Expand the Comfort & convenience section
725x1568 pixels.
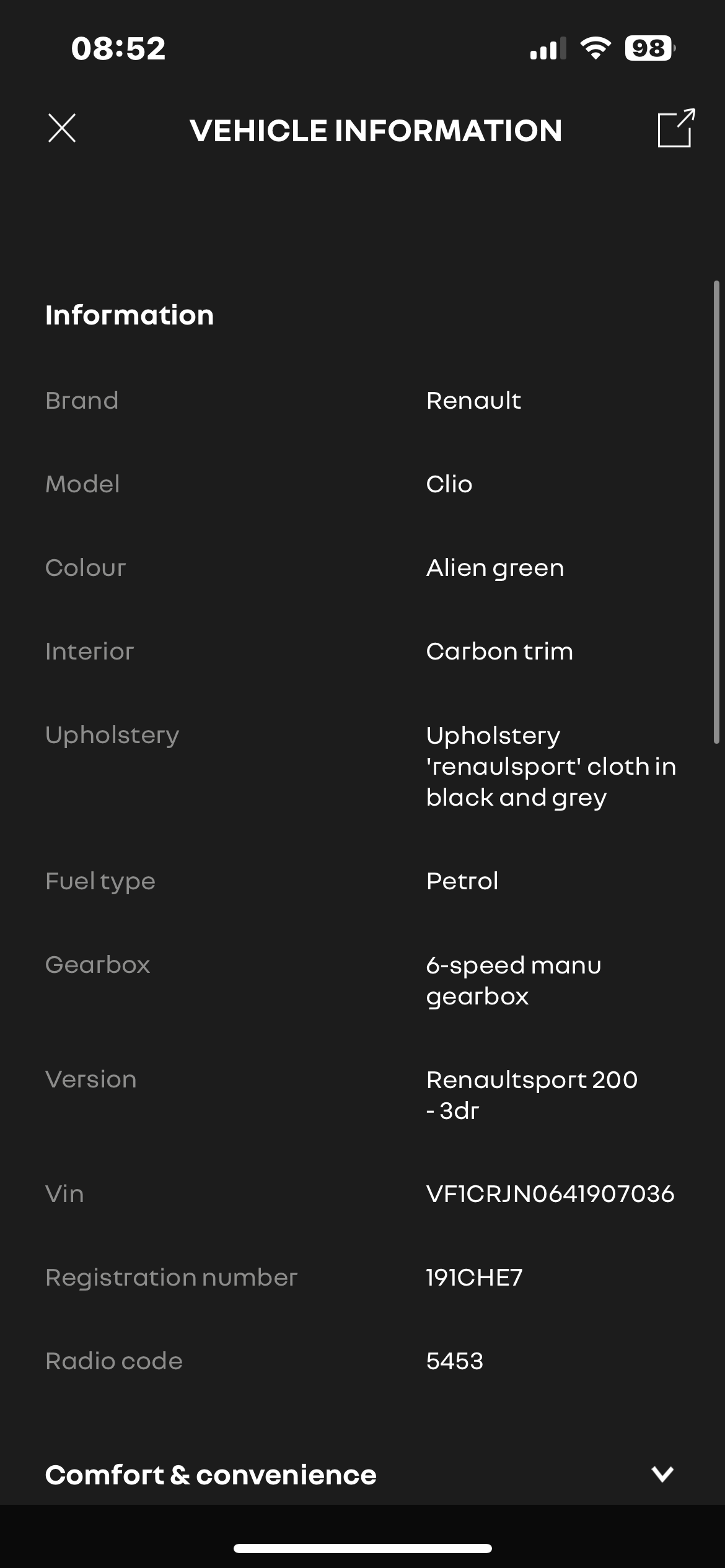click(x=662, y=1474)
